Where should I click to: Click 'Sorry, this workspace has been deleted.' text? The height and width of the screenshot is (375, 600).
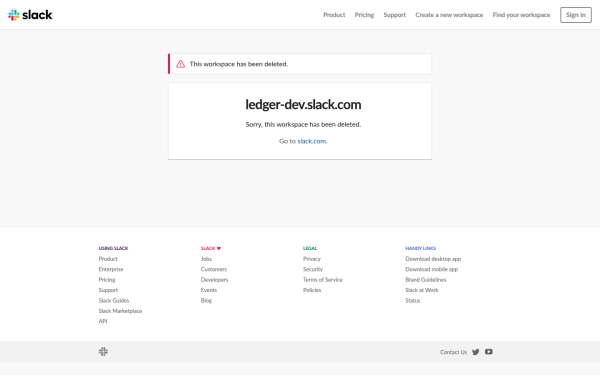303,124
